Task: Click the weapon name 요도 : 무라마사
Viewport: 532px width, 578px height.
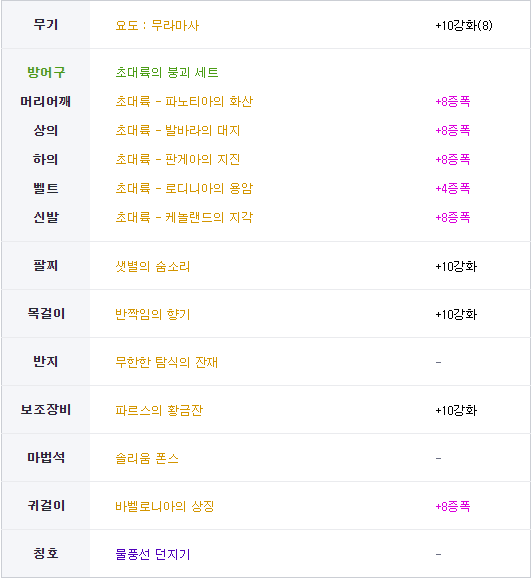Action: (x=157, y=25)
